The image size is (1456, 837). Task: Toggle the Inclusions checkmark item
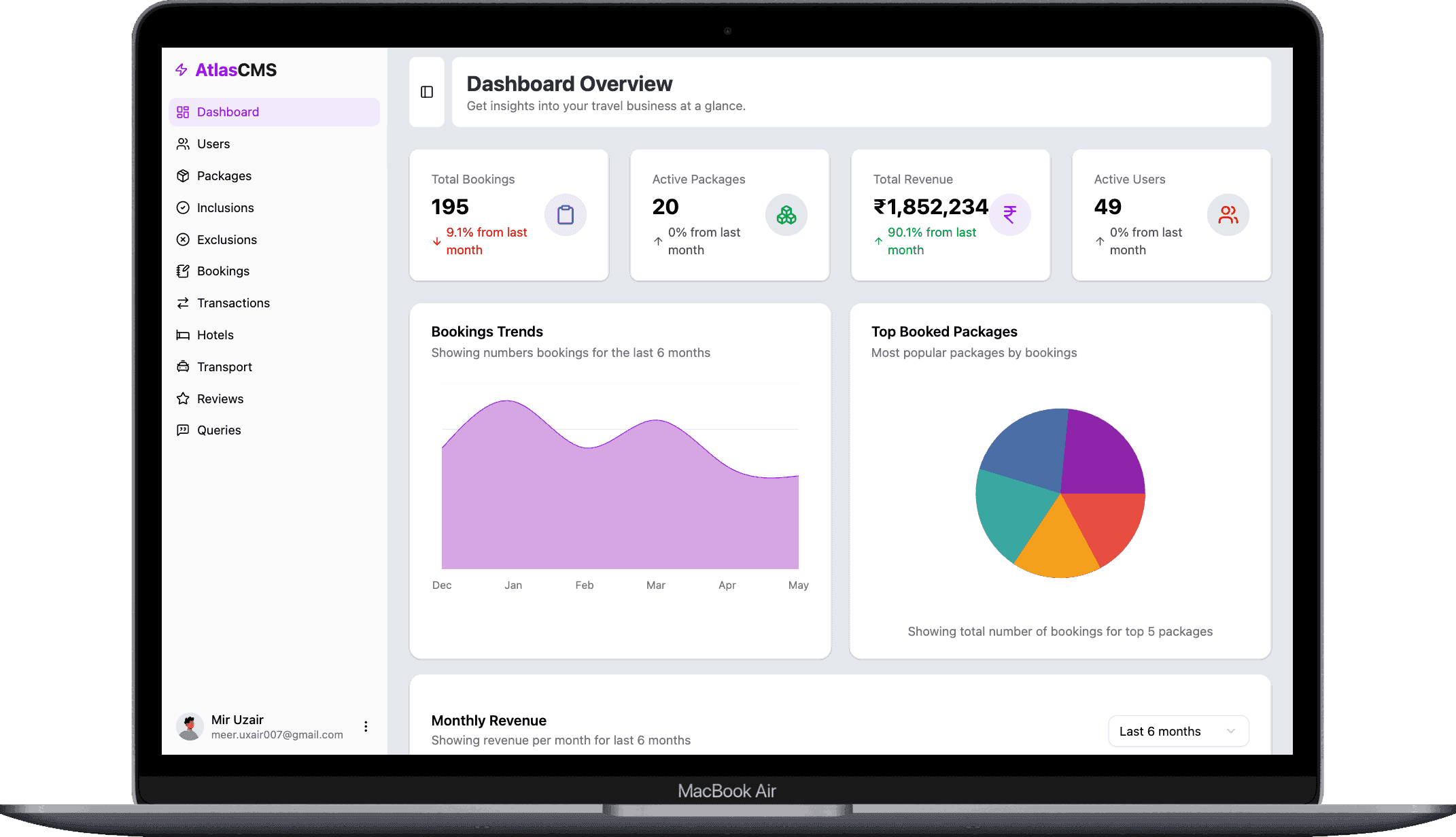[x=182, y=207]
